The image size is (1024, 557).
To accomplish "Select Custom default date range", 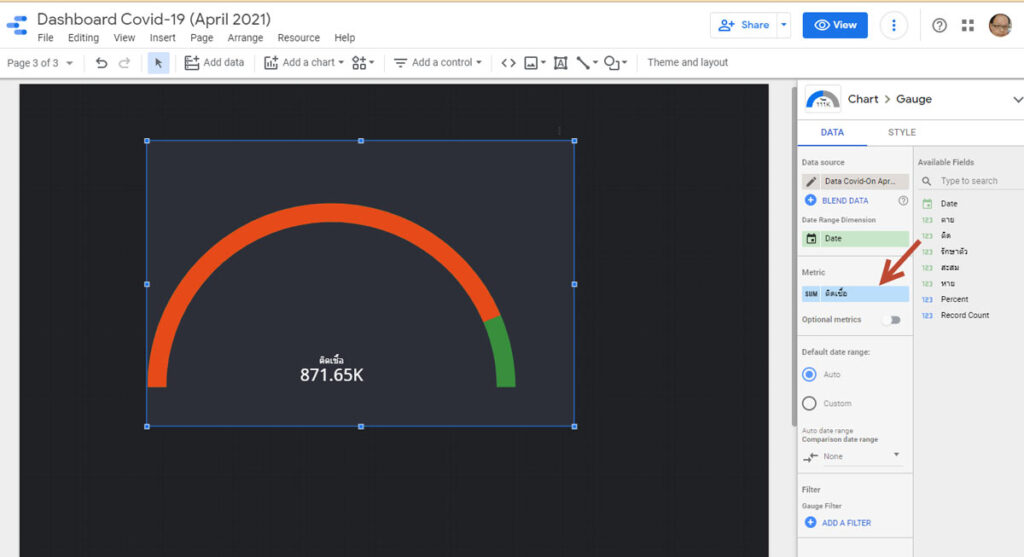I will point(809,404).
